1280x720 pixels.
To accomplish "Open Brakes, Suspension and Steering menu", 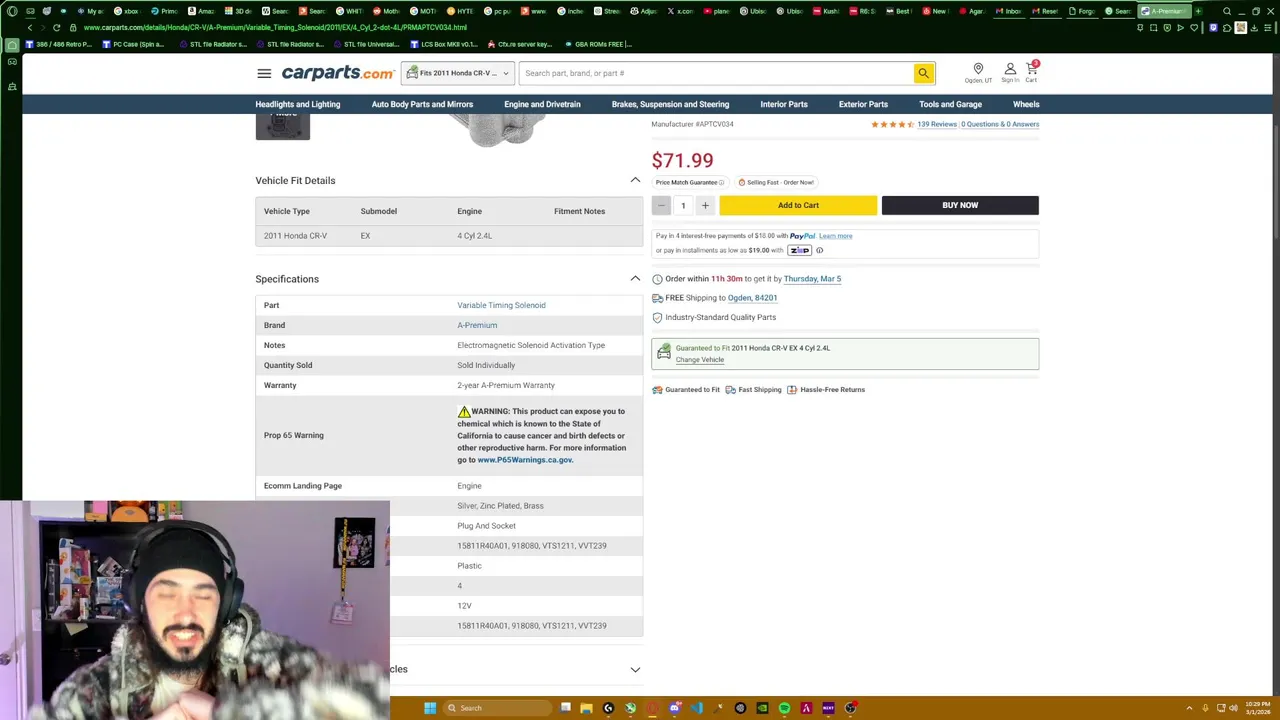I will 670,104.
